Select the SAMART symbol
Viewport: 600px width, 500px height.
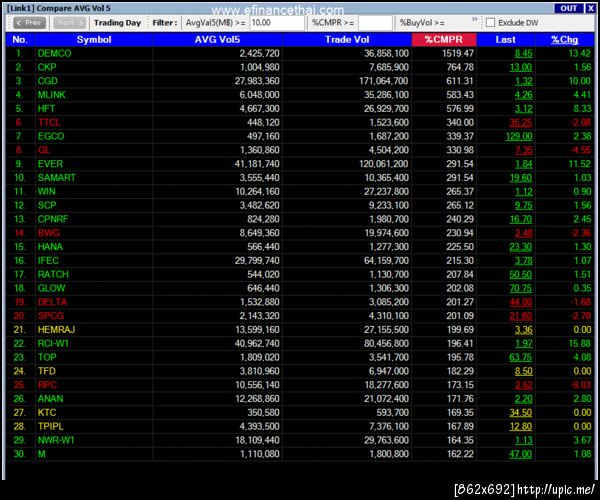57,178
